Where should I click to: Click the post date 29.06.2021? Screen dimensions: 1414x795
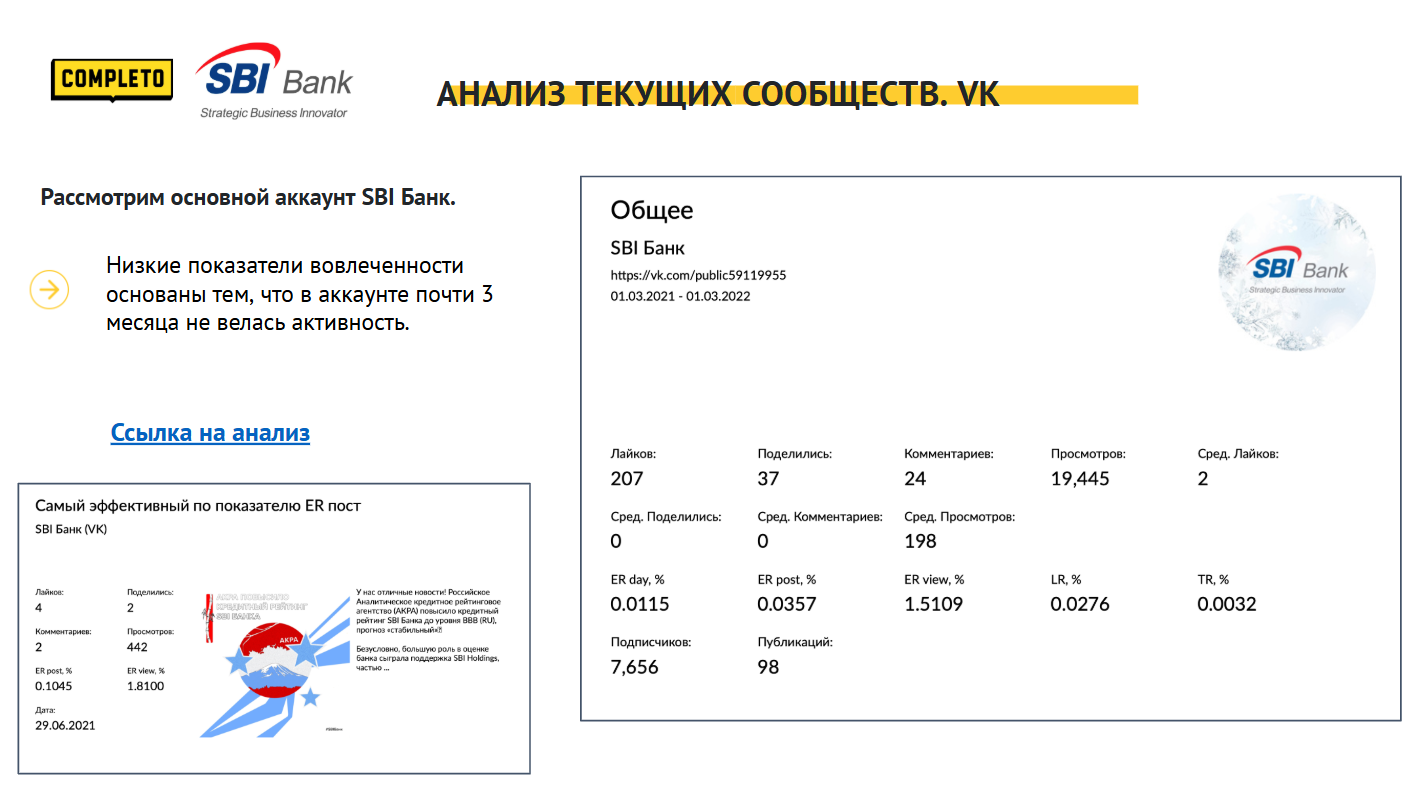coord(65,725)
